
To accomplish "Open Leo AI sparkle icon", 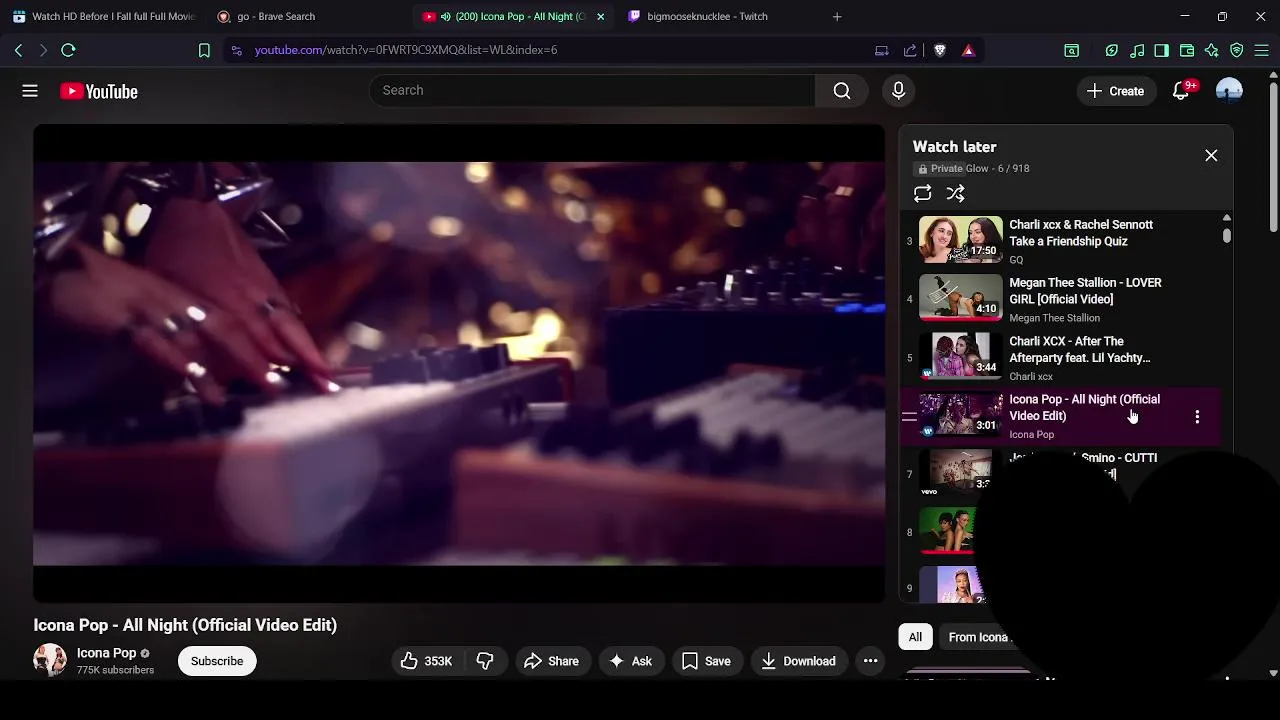I will tap(1212, 50).
